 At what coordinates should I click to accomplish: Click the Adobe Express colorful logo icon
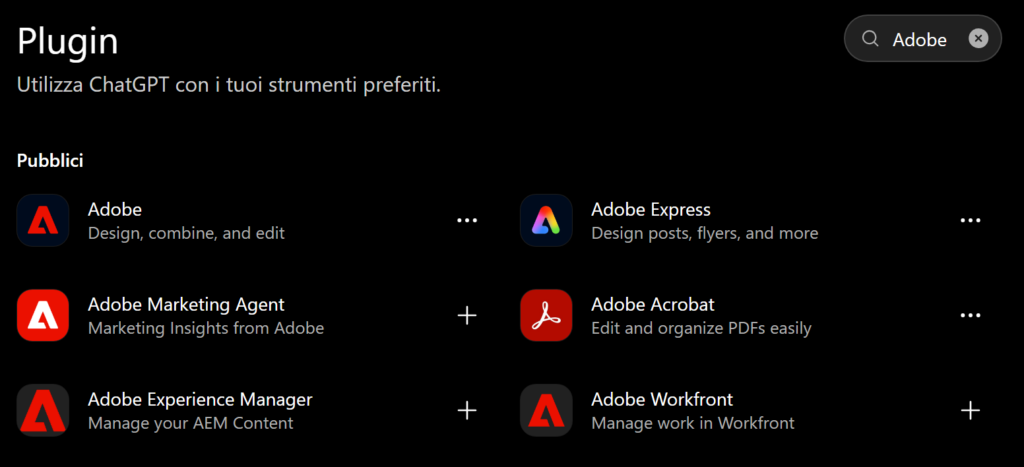[546, 220]
